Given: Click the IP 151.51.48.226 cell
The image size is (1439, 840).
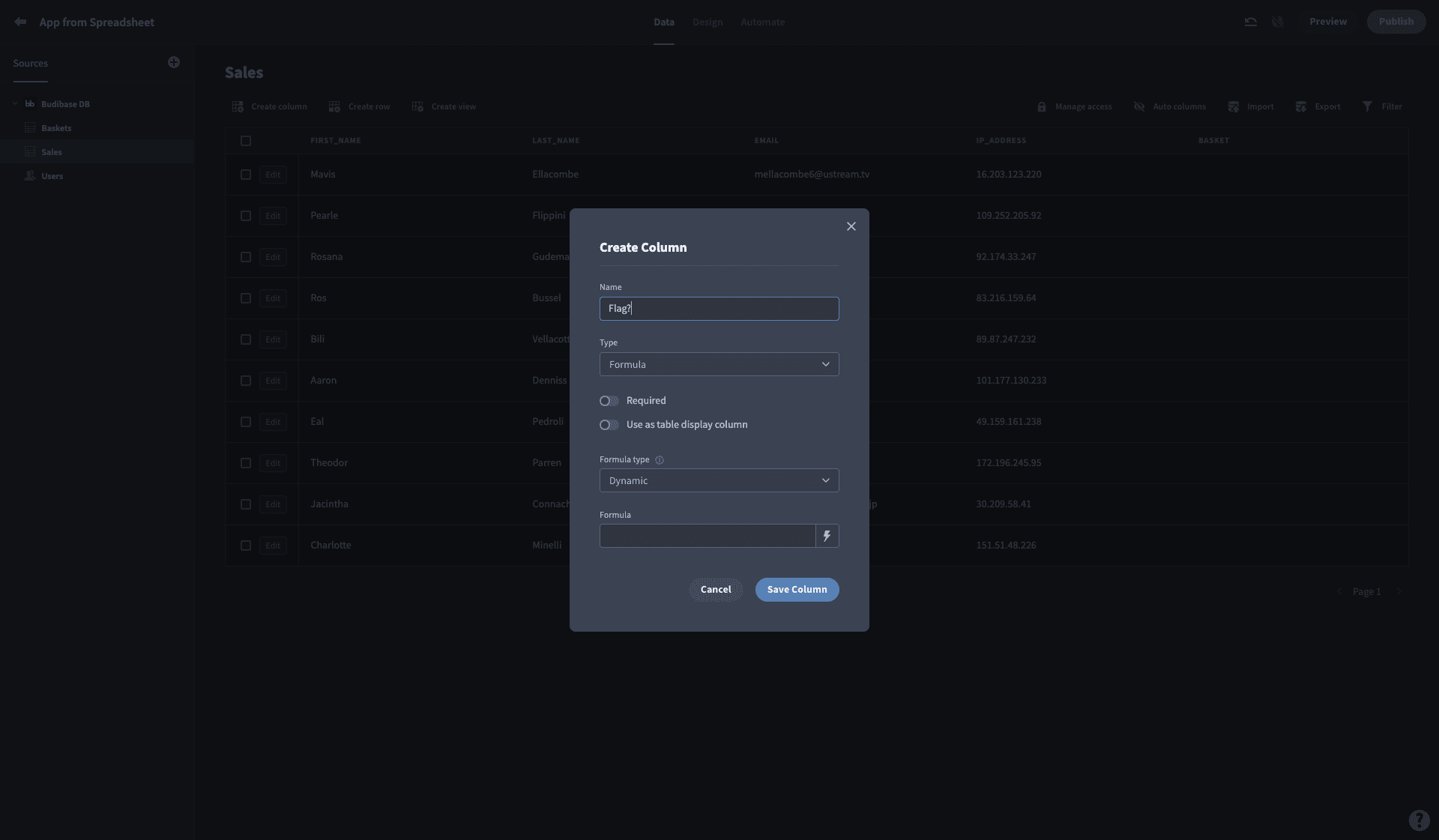Looking at the screenshot, I should [1006, 546].
